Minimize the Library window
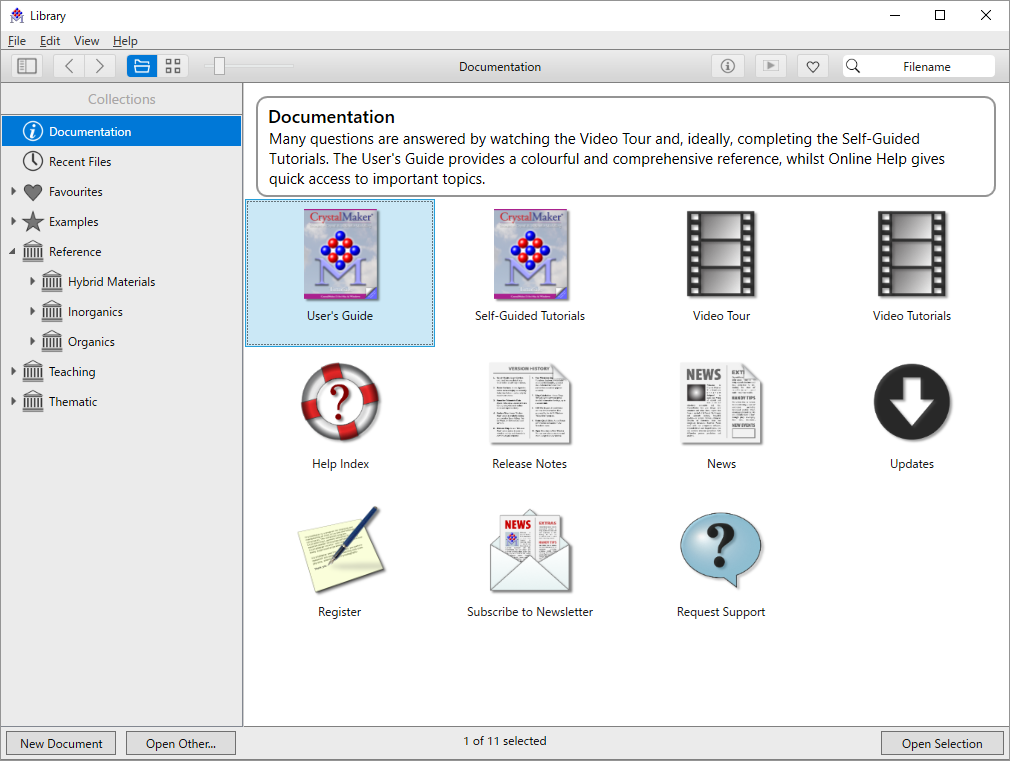Viewport: 1010px width, 761px height. click(x=895, y=15)
